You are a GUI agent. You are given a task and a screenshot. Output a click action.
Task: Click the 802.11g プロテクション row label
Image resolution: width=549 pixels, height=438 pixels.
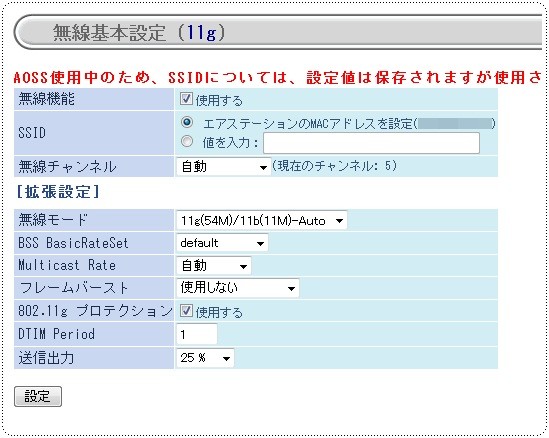(95, 311)
